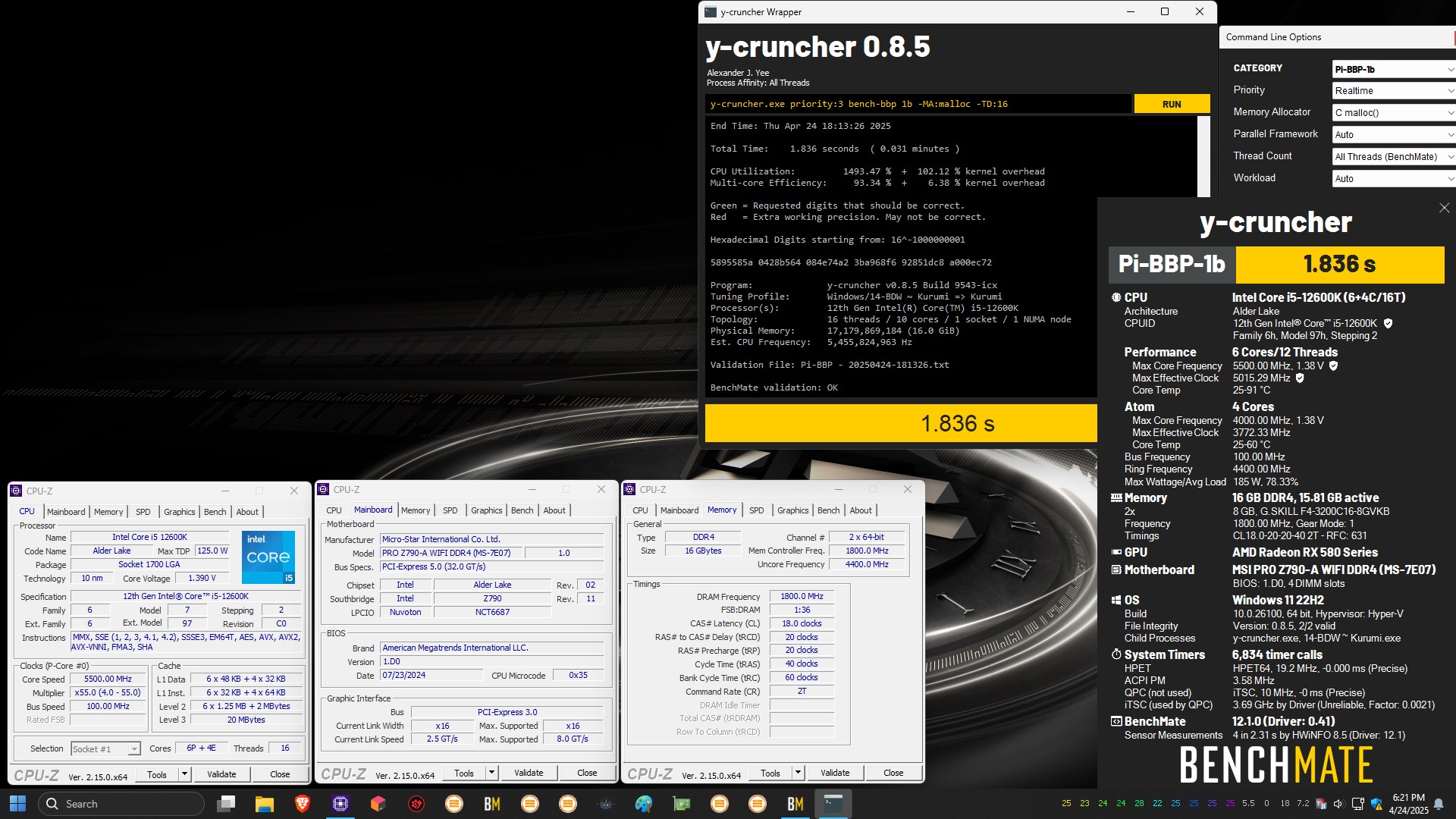Click the Intel Core i5 logo in CPU-Z
The image size is (1456, 819).
tap(268, 557)
